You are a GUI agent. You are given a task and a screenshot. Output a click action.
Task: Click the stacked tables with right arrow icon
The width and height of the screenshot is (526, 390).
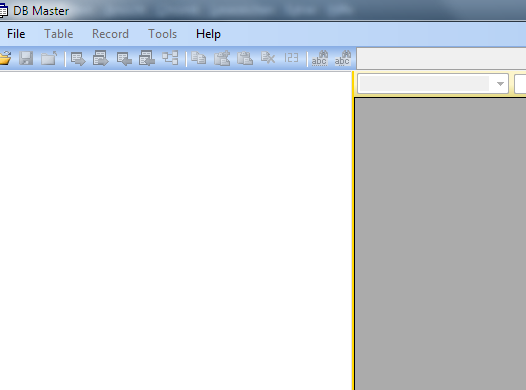click(x=101, y=58)
